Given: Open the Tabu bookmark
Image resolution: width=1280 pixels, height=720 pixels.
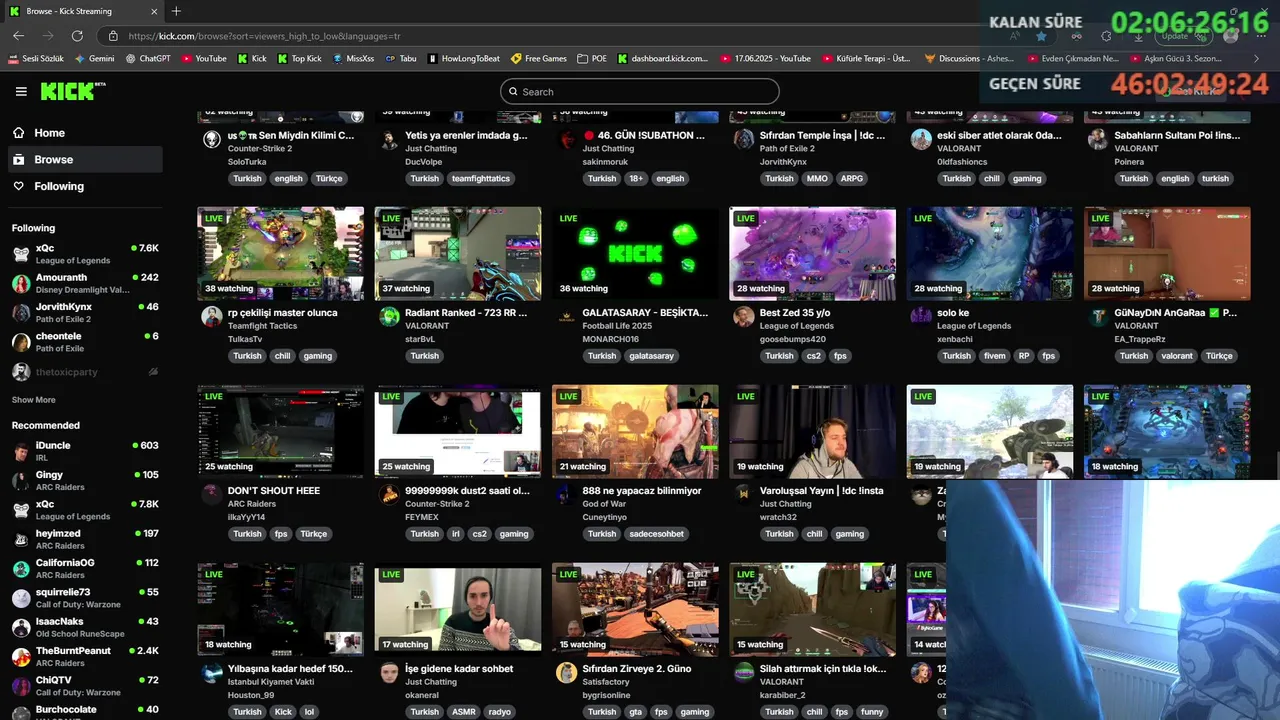Looking at the screenshot, I should click(401, 59).
